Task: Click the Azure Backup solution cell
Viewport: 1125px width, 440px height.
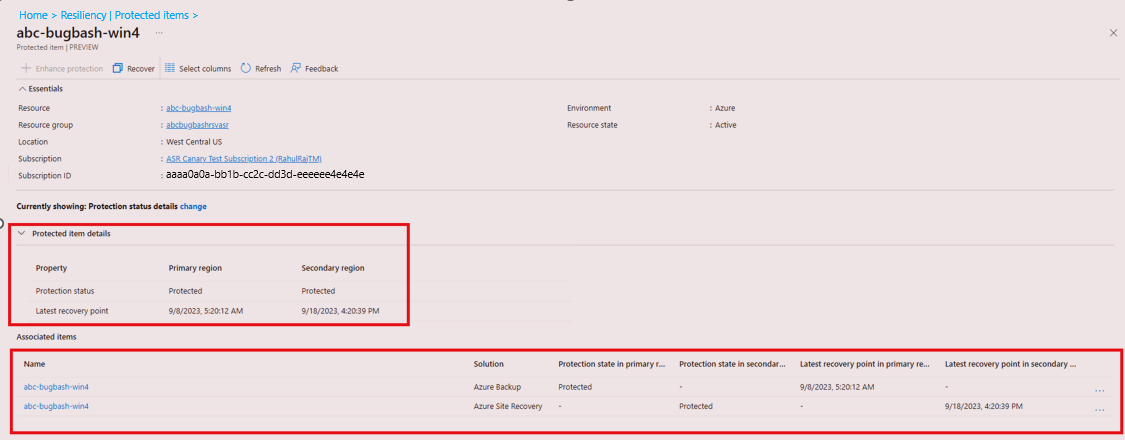Action: (498, 387)
